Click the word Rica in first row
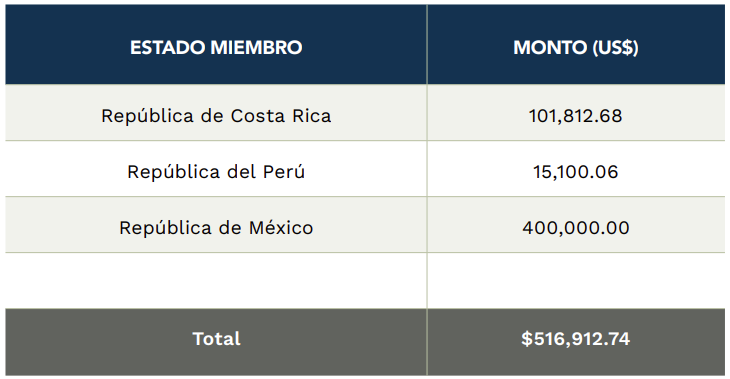 coord(311,116)
